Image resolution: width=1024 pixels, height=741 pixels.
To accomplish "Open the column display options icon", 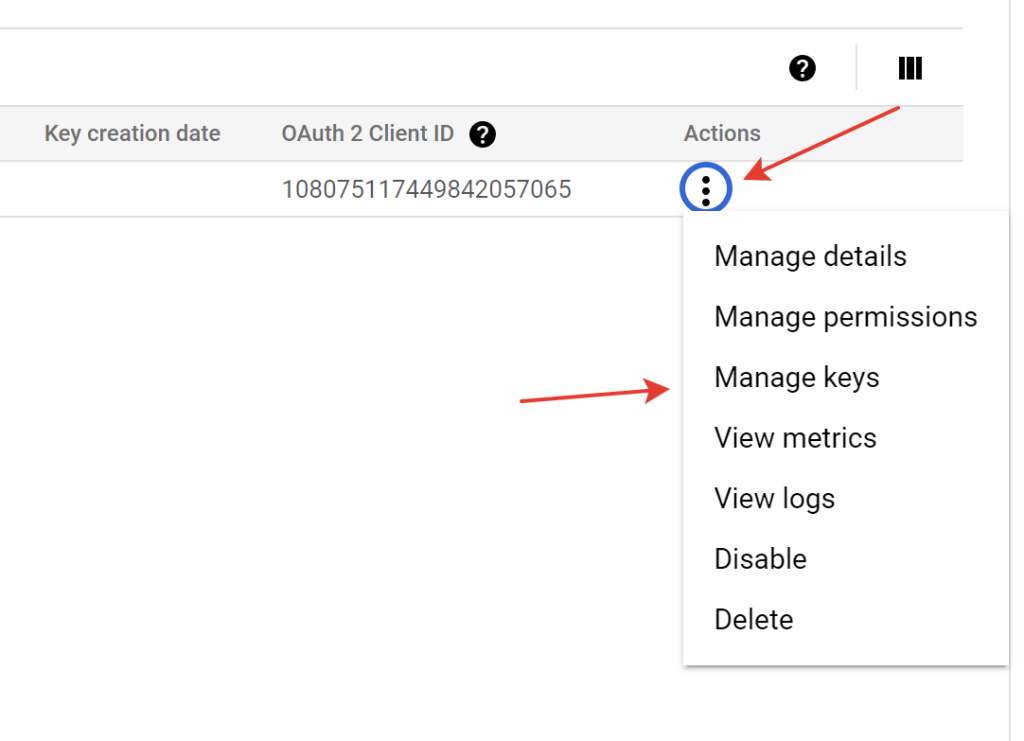I will (910, 68).
